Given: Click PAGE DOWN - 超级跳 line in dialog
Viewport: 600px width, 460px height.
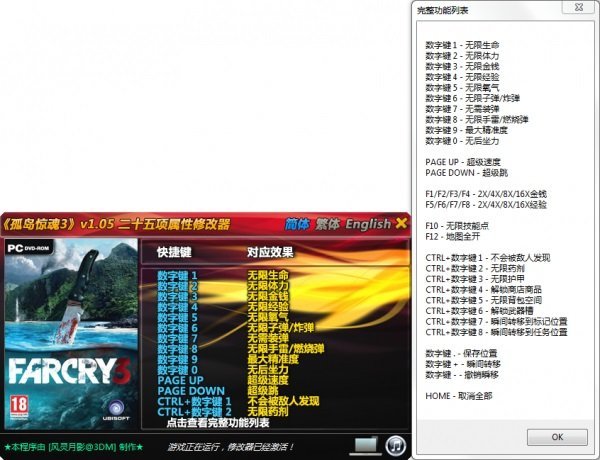Looking at the screenshot, I should coord(467,173).
